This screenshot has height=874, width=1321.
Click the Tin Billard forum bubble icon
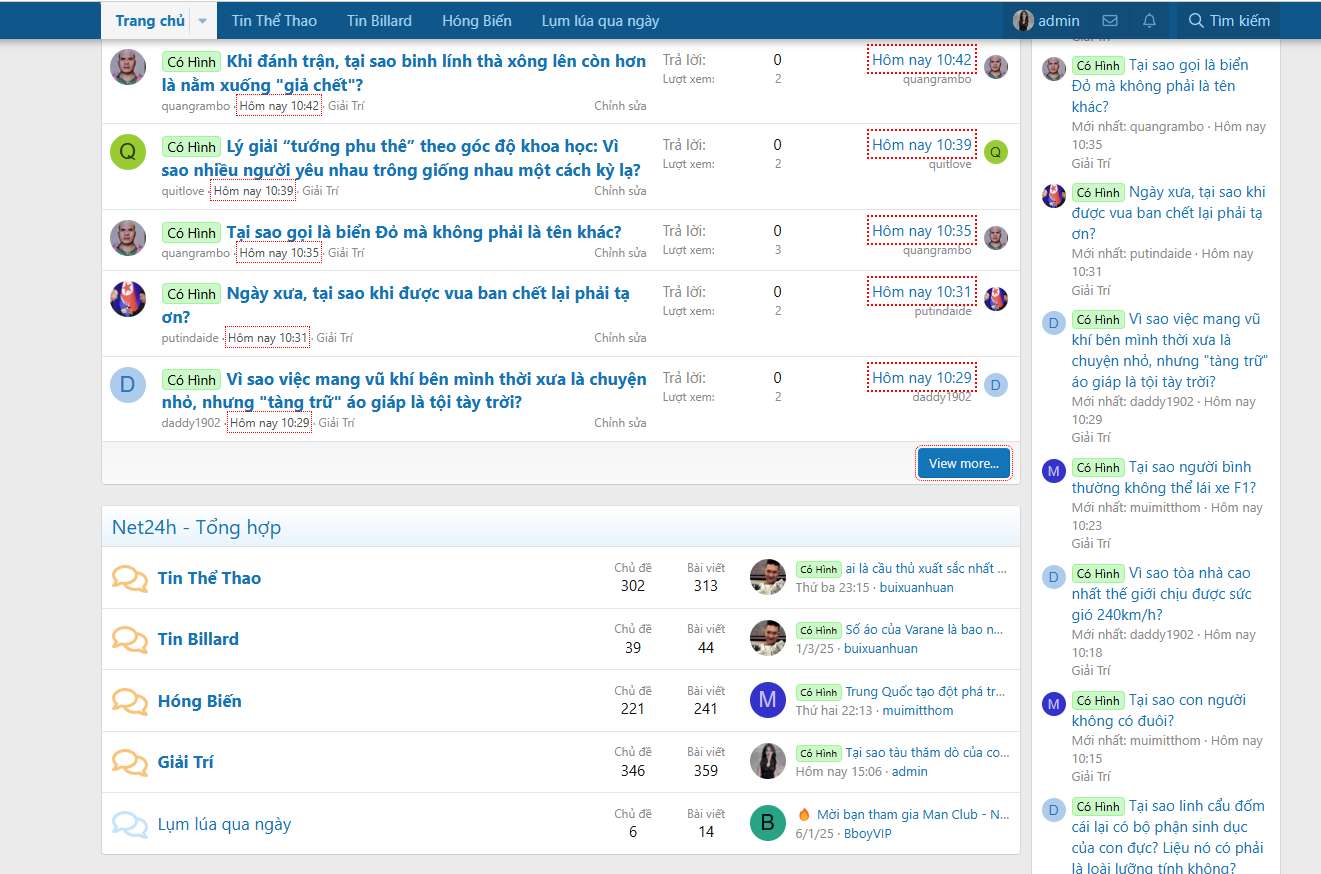129,640
